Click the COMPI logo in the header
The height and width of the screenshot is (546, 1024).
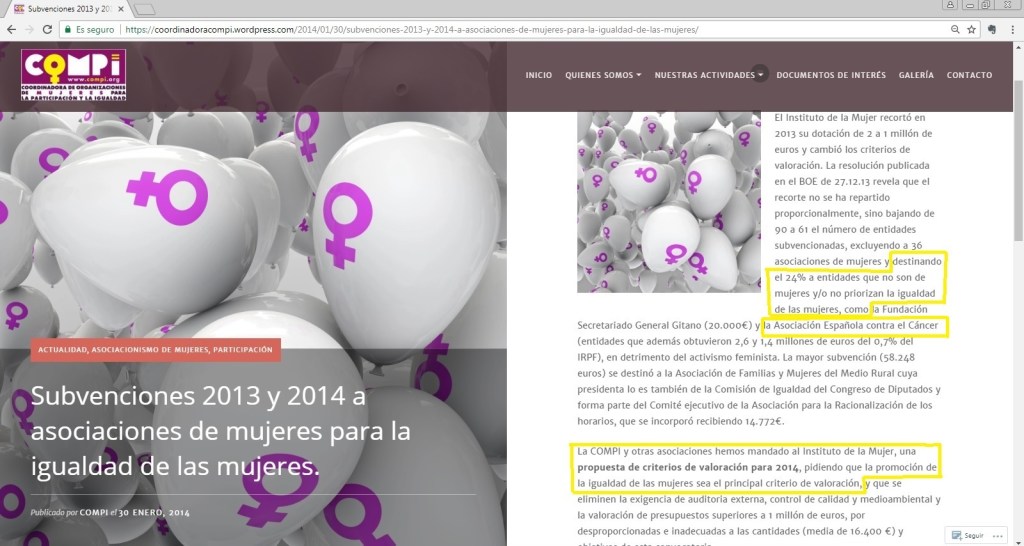[74, 75]
